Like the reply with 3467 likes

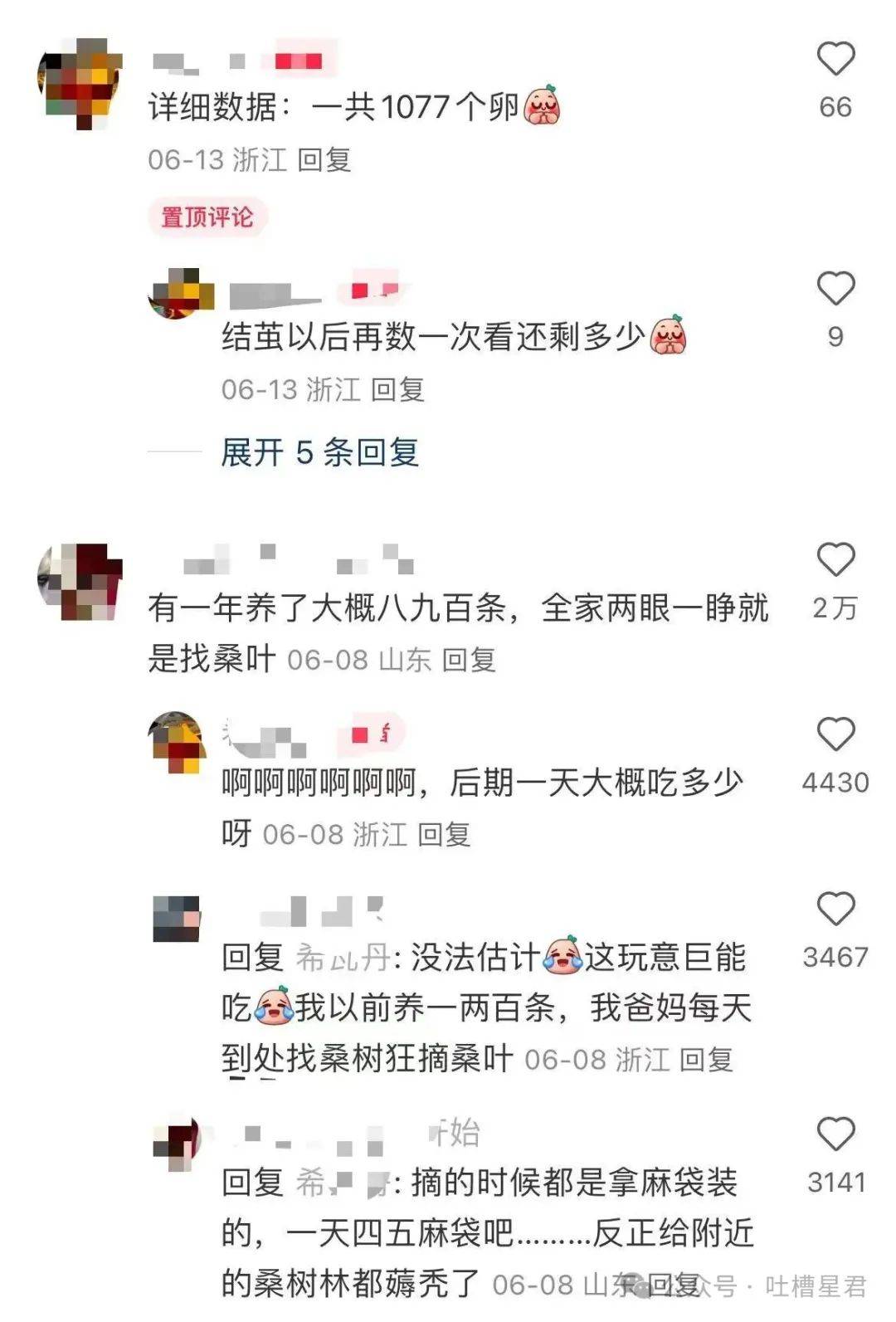(835, 909)
